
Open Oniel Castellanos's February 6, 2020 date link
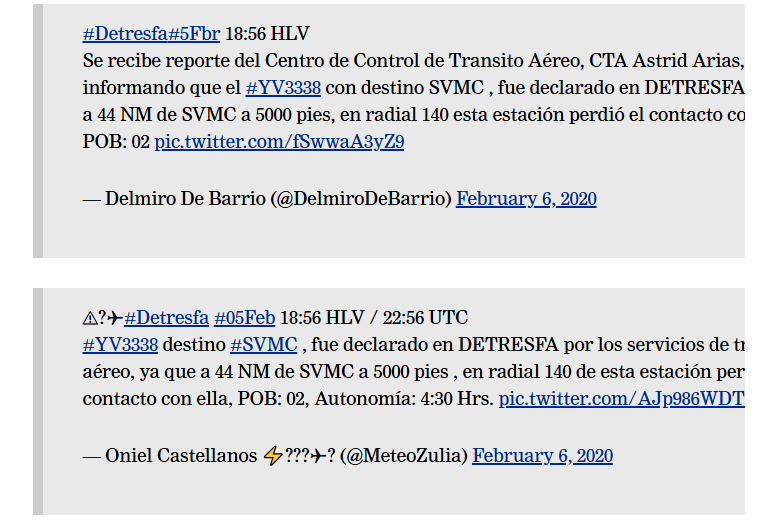(542, 456)
